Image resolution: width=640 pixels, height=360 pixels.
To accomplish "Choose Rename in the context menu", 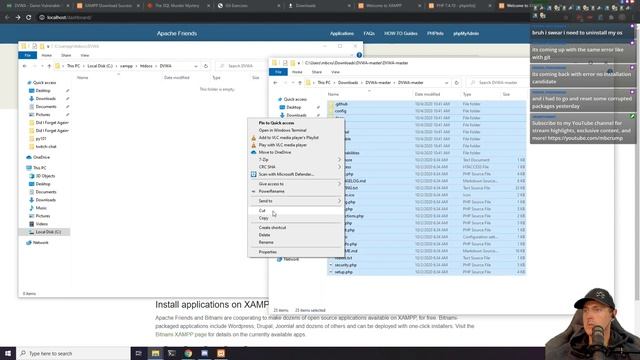I will click(266, 242).
